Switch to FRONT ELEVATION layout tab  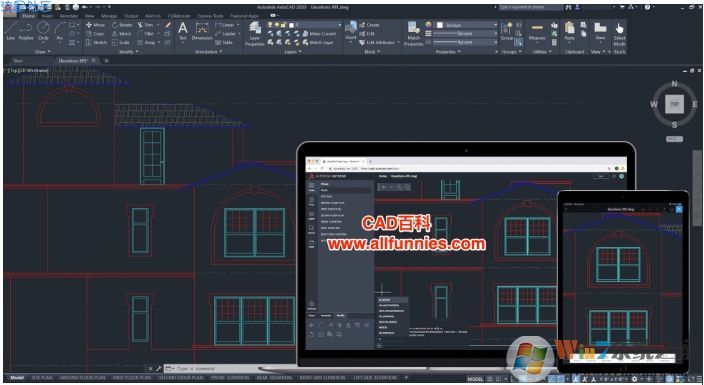tap(229, 378)
